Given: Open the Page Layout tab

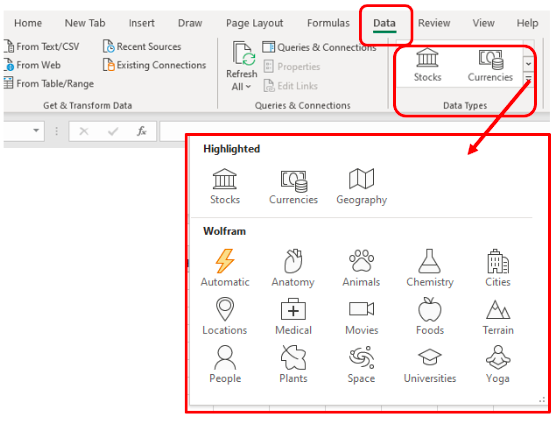Looking at the screenshot, I should [254, 23].
